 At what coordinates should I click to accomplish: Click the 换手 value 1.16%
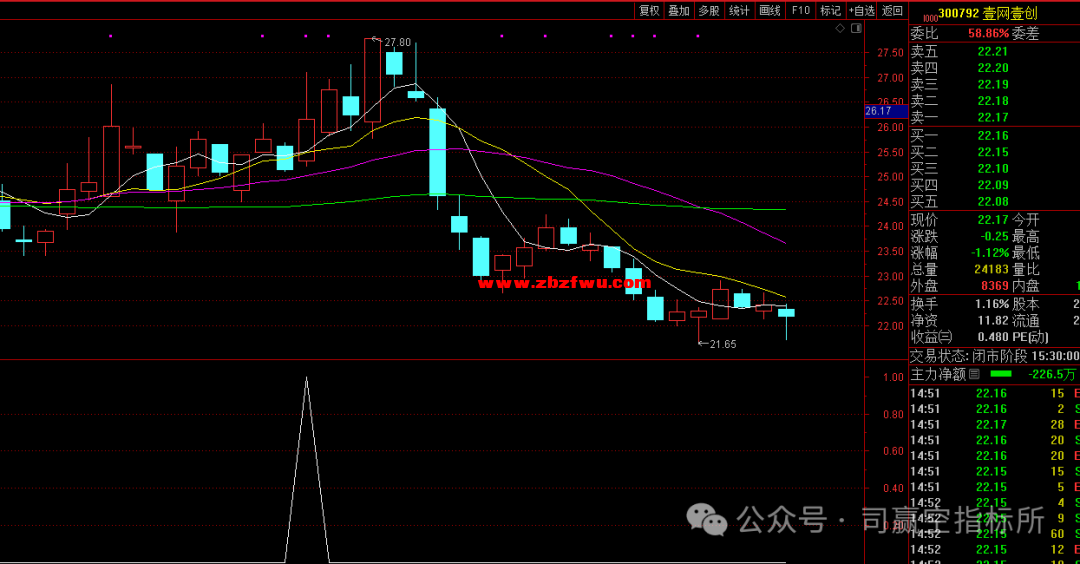[992, 304]
